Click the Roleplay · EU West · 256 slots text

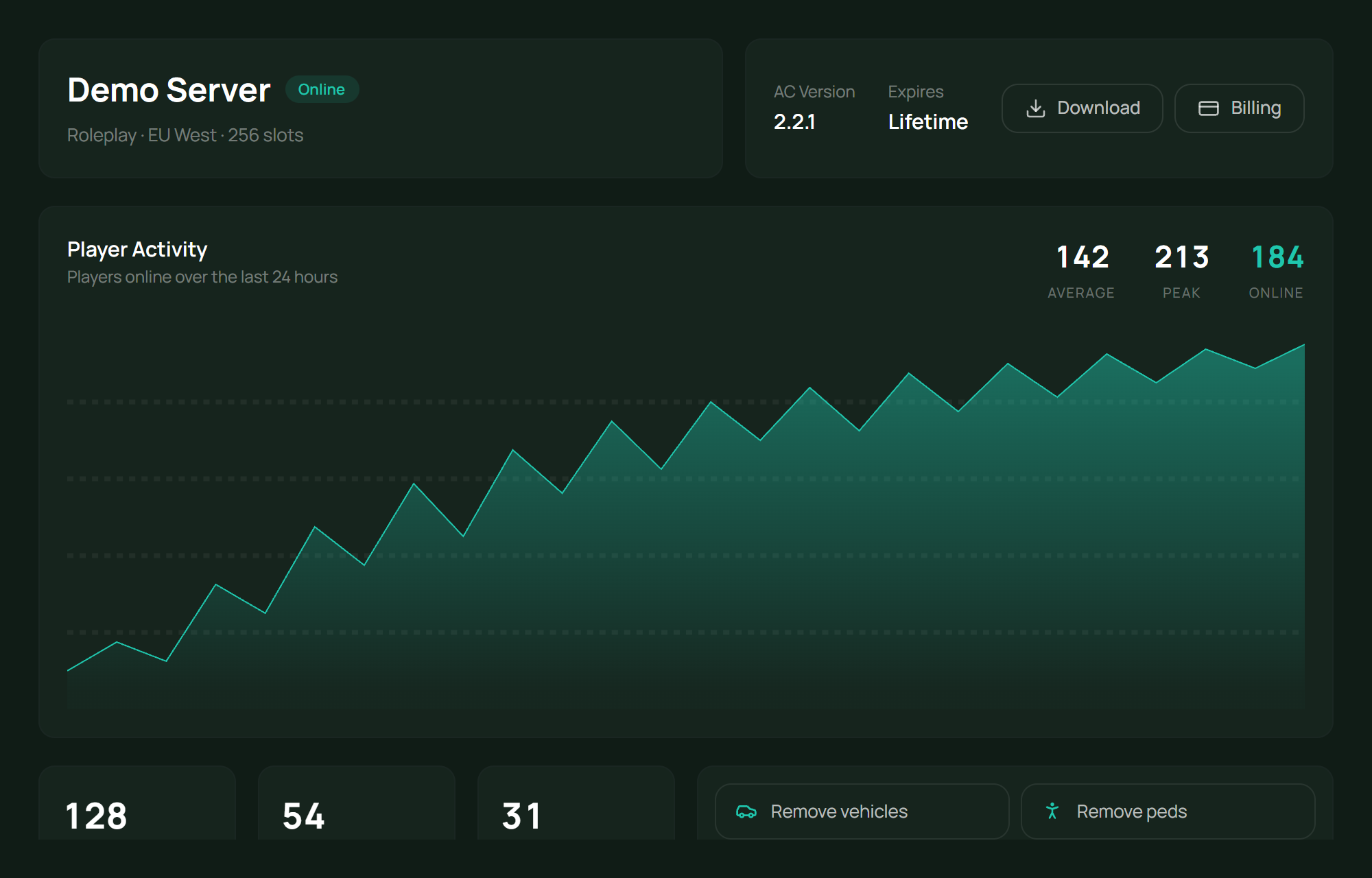(x=185, y=135)
